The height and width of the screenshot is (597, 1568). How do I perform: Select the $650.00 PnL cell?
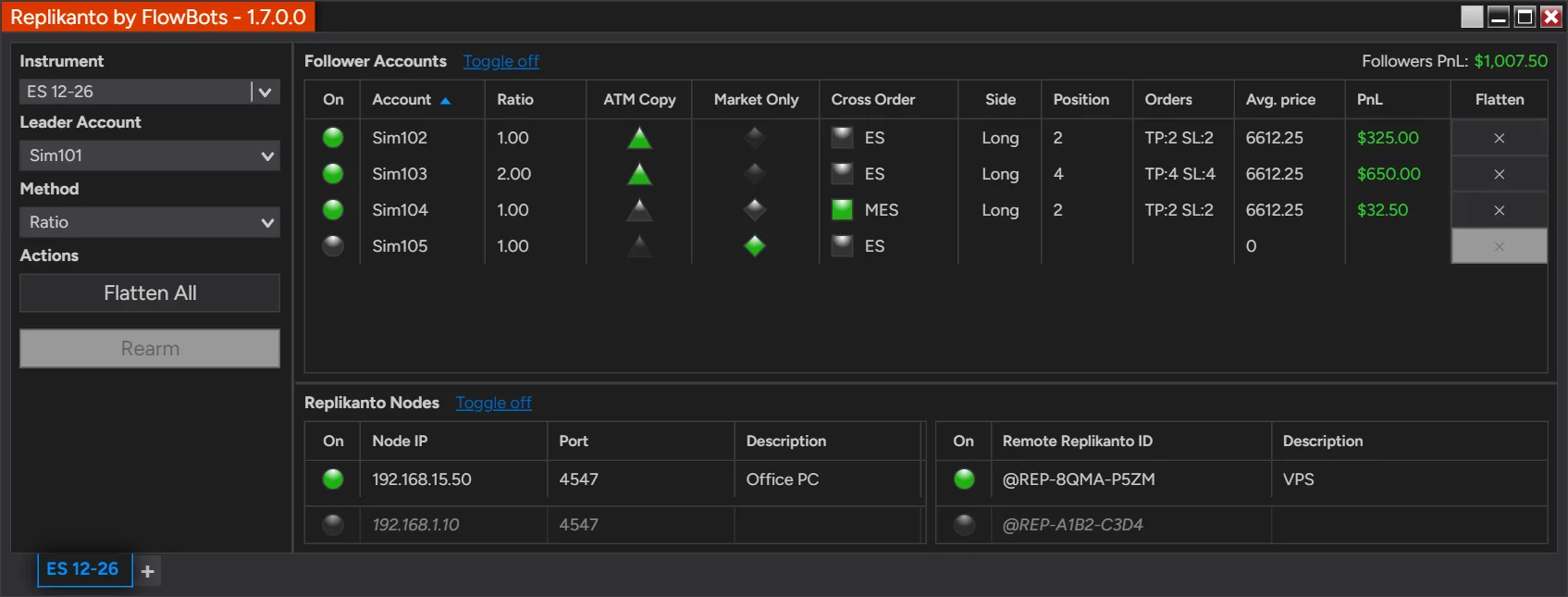coord(1389,174)
